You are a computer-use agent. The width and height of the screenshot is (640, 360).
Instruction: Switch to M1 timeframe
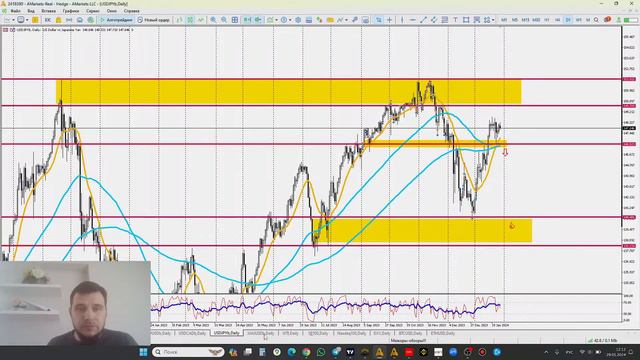[504, 20]
